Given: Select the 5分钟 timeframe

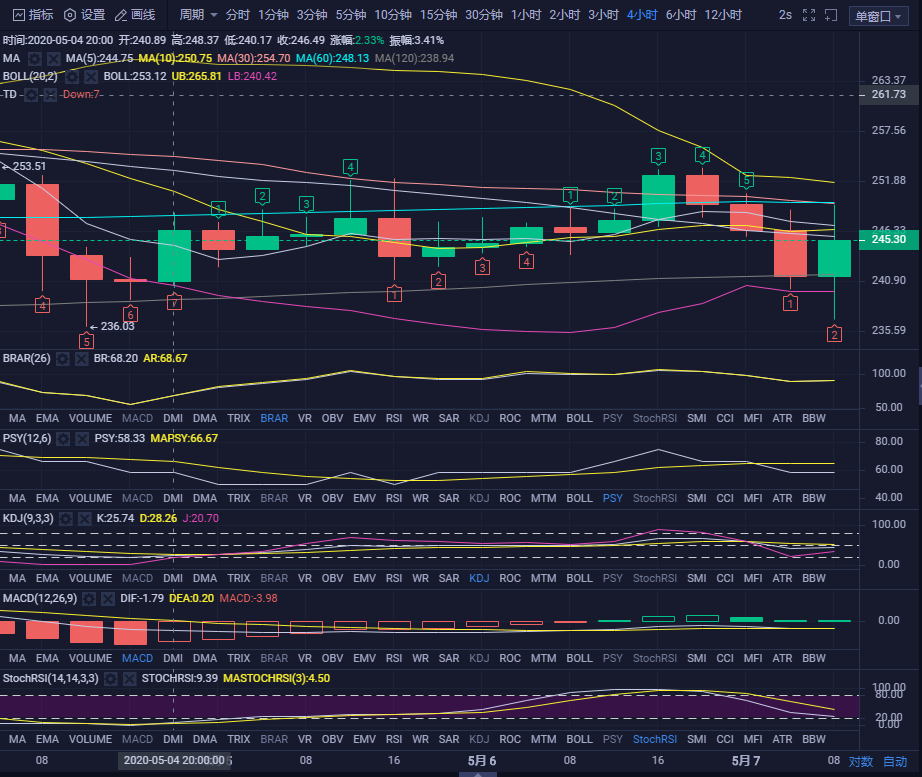Looking at the screenshot, I should tap(351, 15).
